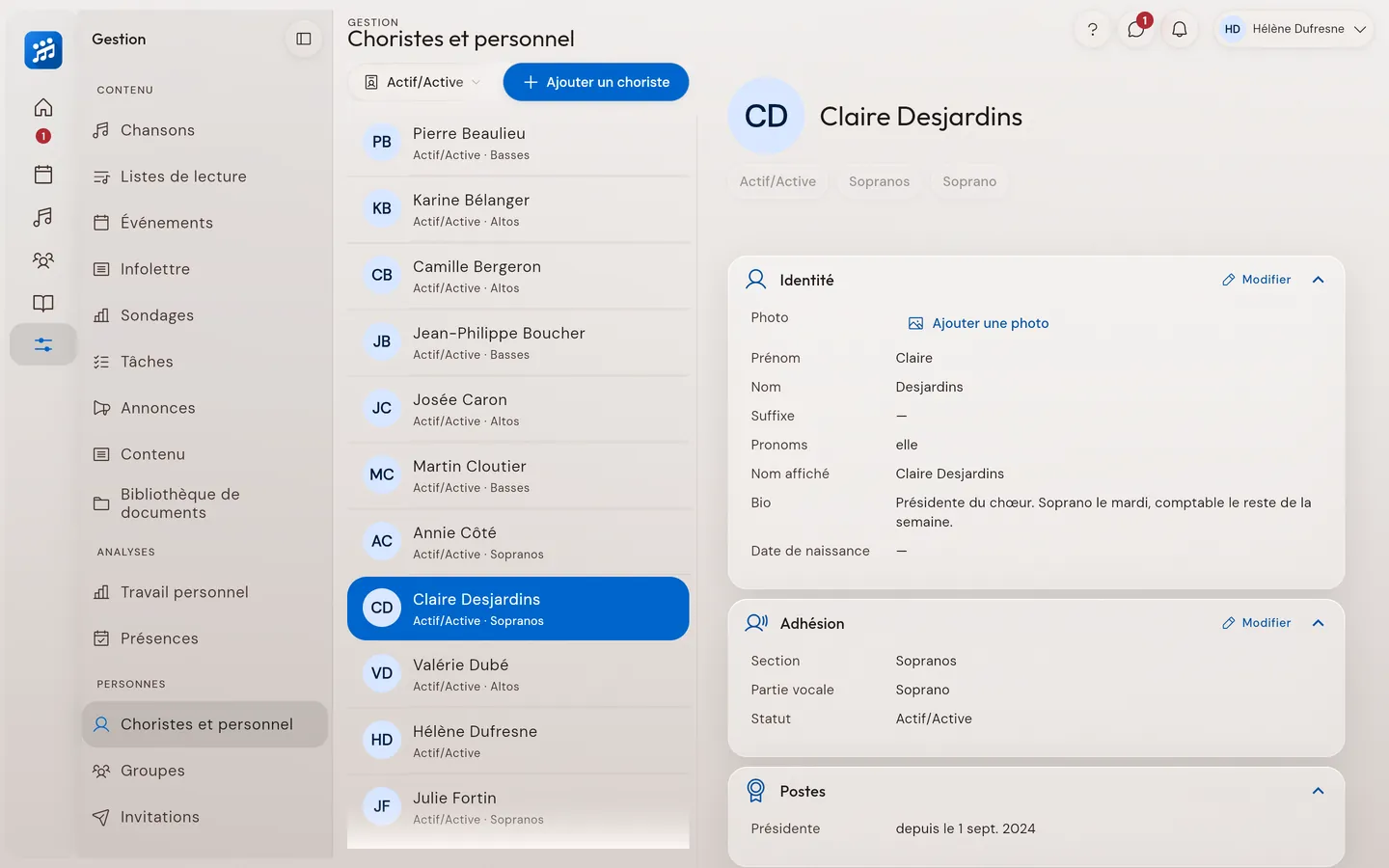Click the Claire Desjardins CD avatar
Screen dimensions: 1389x868
coord(766,116)
